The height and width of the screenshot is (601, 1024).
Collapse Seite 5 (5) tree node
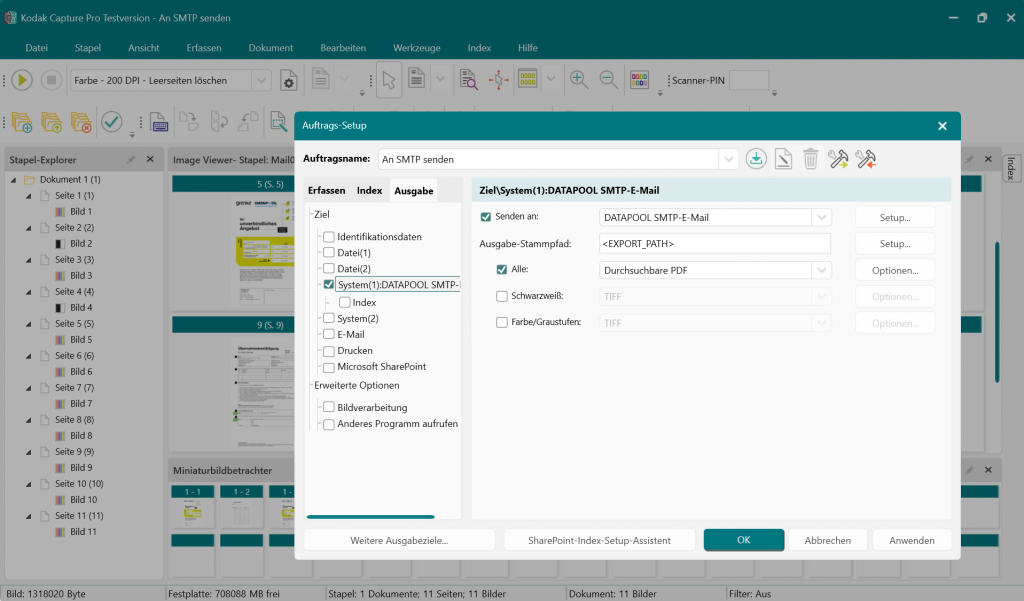[x=29, y=324]
